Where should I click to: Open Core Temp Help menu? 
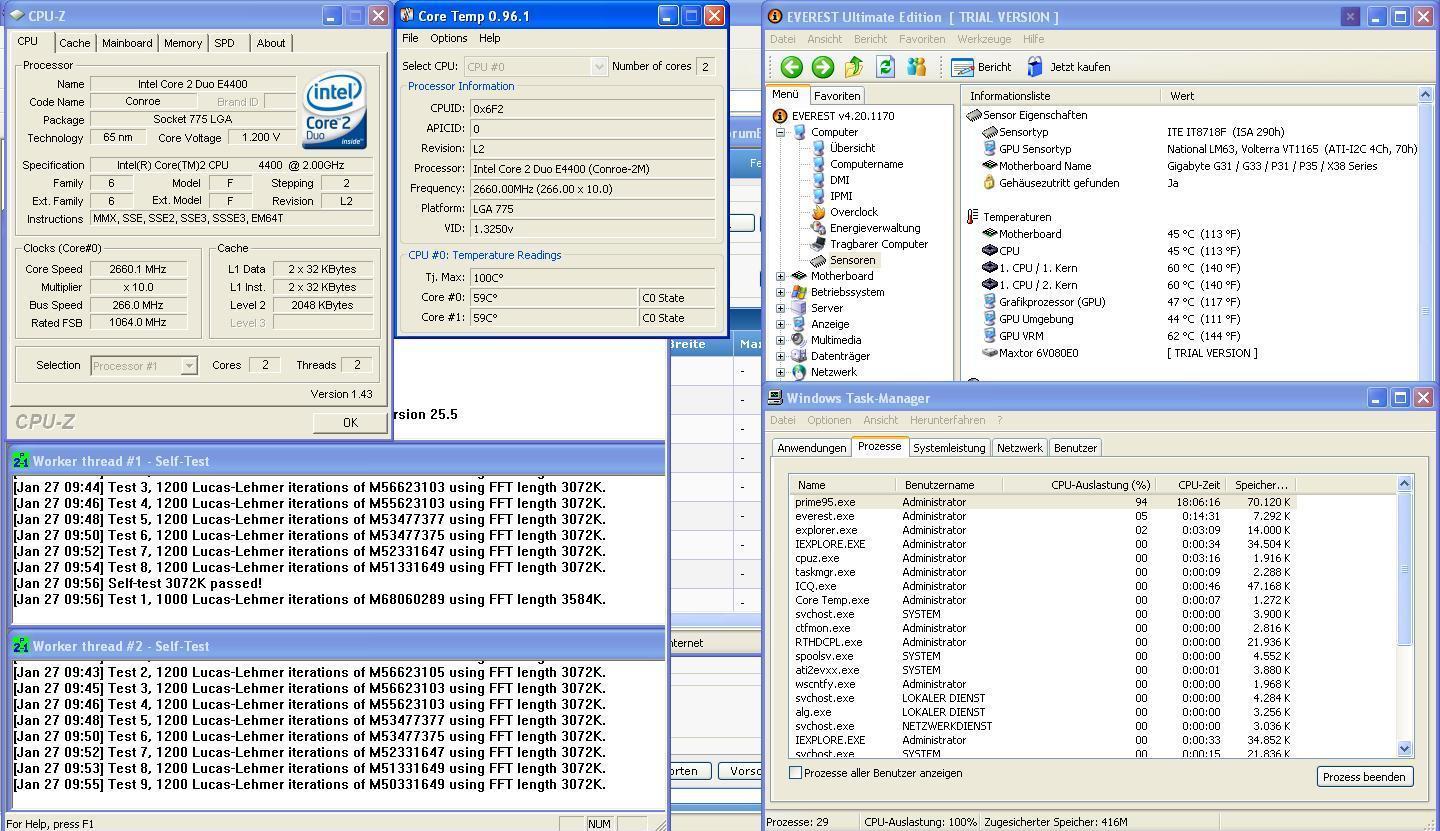point(489,38)
